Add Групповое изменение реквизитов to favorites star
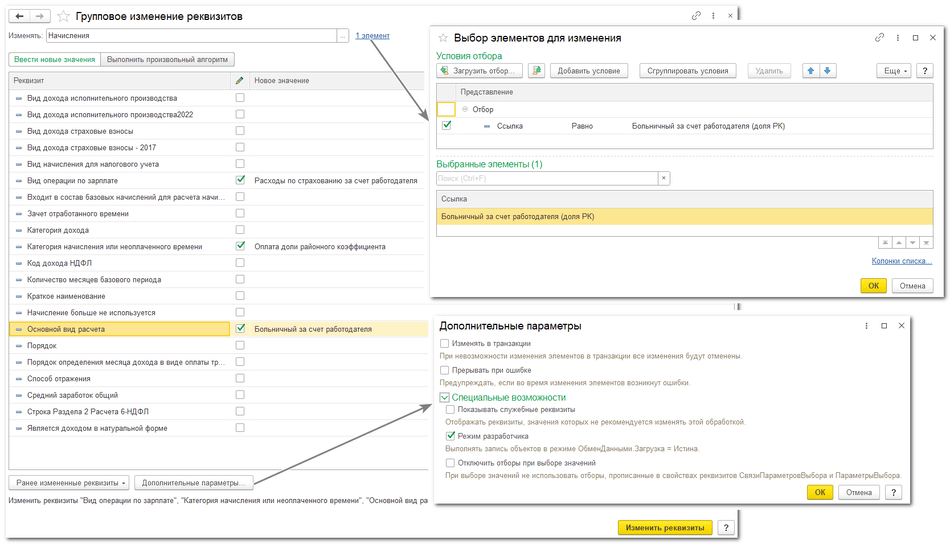Image resolution: width=950 pixels, height=544 pixels. [x=64, y=17]
